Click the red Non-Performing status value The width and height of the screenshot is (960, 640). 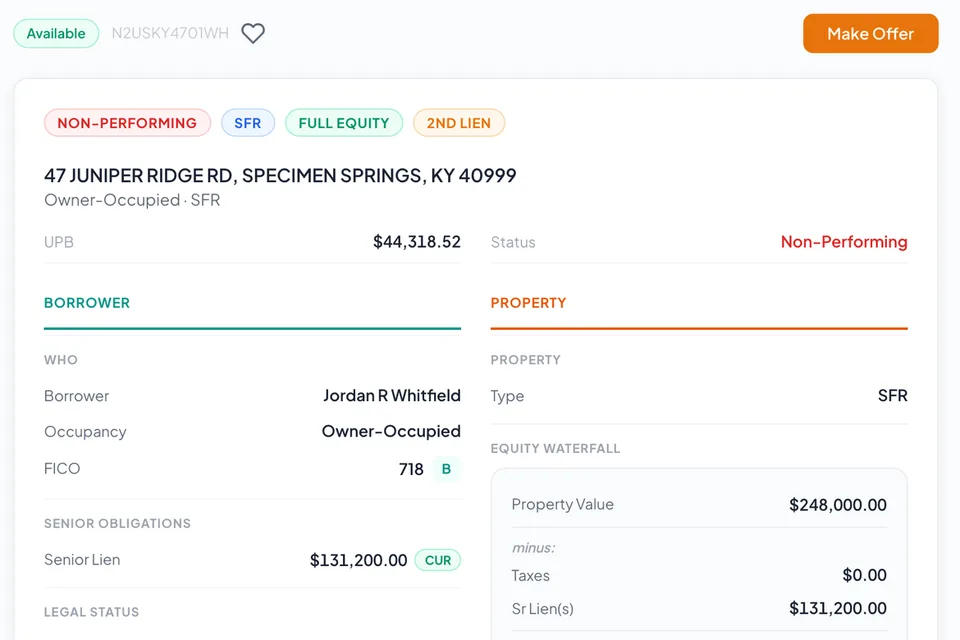click(x=844, y=242)
